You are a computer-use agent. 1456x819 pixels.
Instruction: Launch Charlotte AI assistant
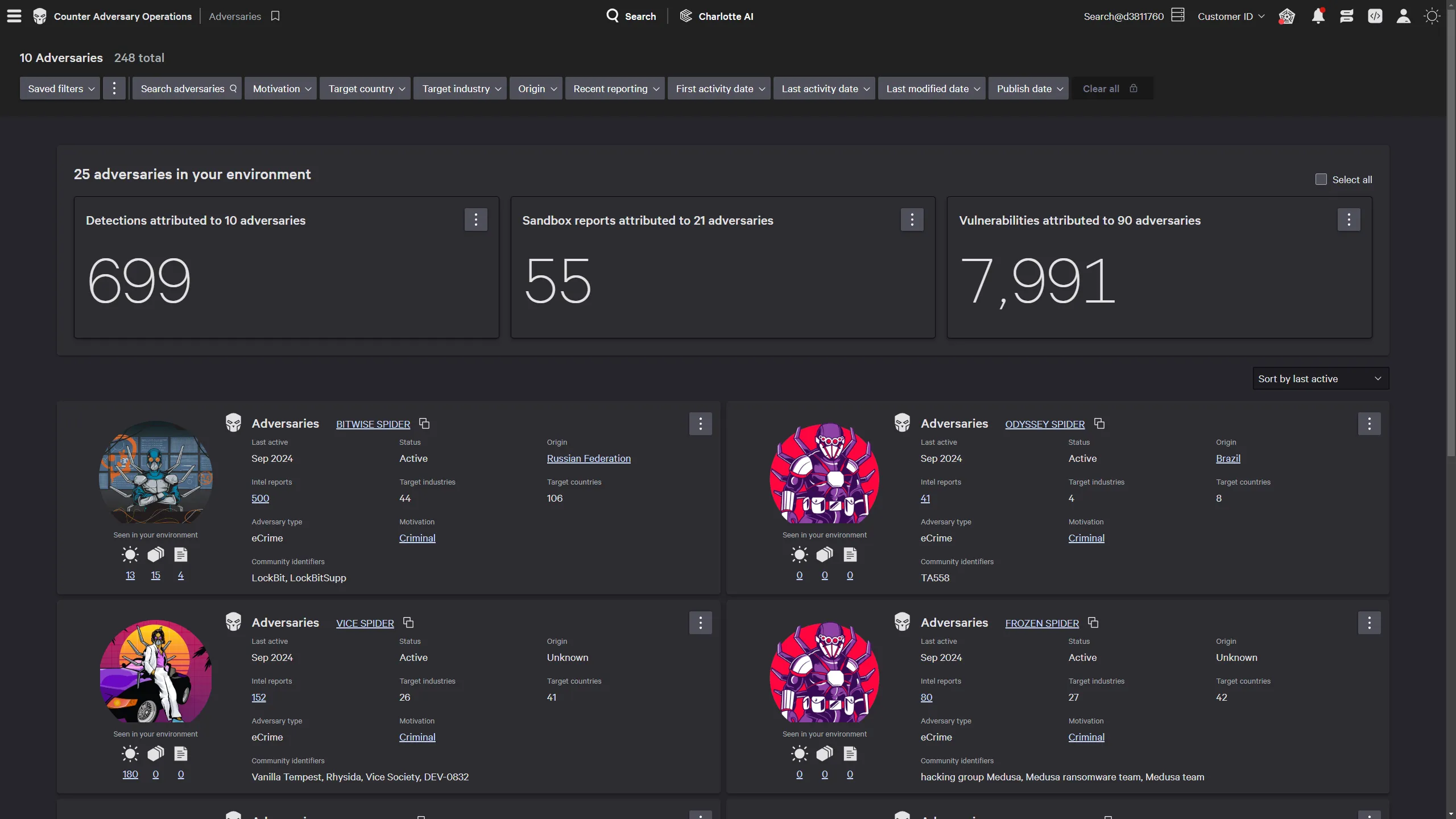[716, 16]
